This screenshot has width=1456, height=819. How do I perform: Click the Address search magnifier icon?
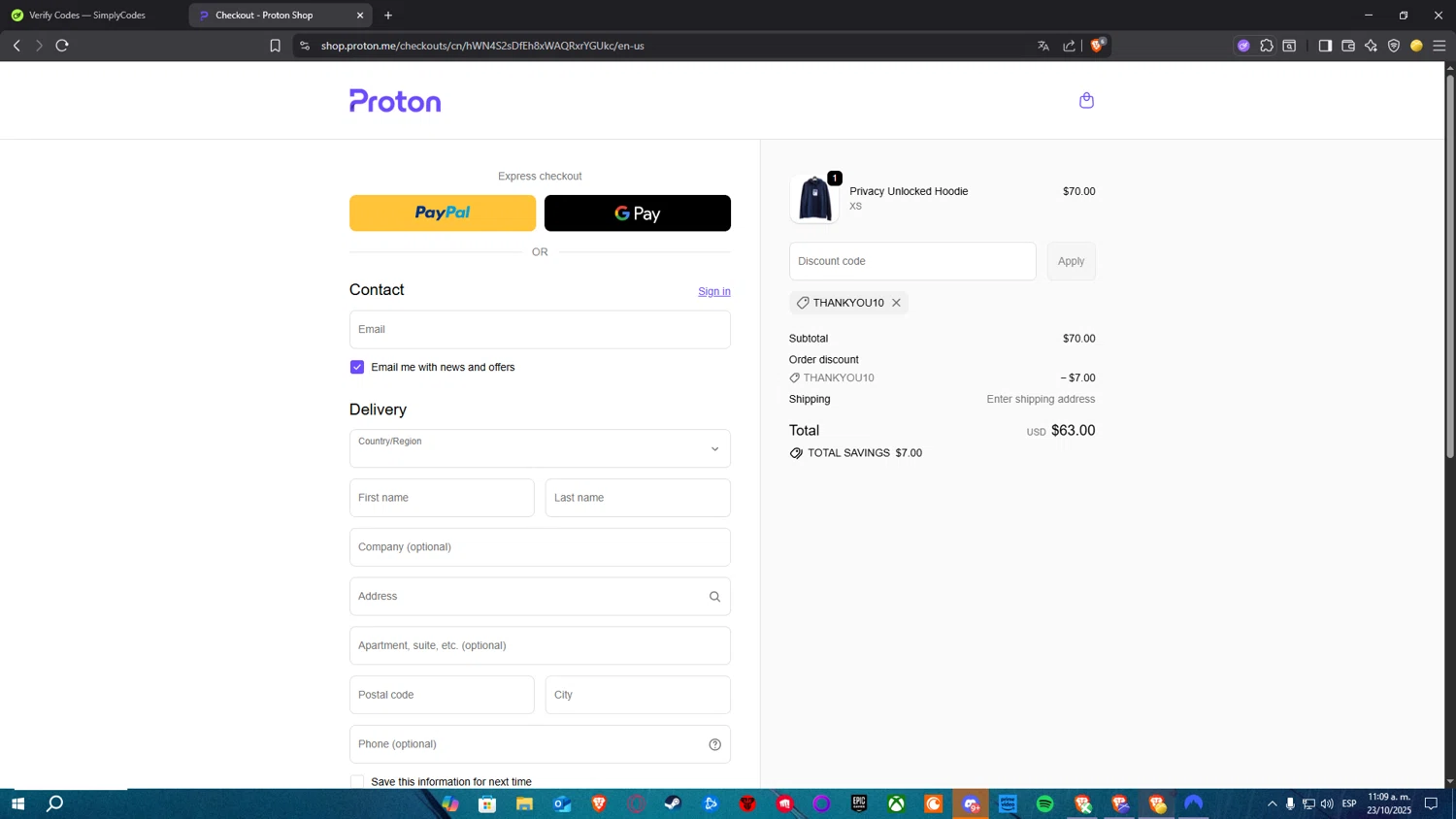tap(714, 597)
